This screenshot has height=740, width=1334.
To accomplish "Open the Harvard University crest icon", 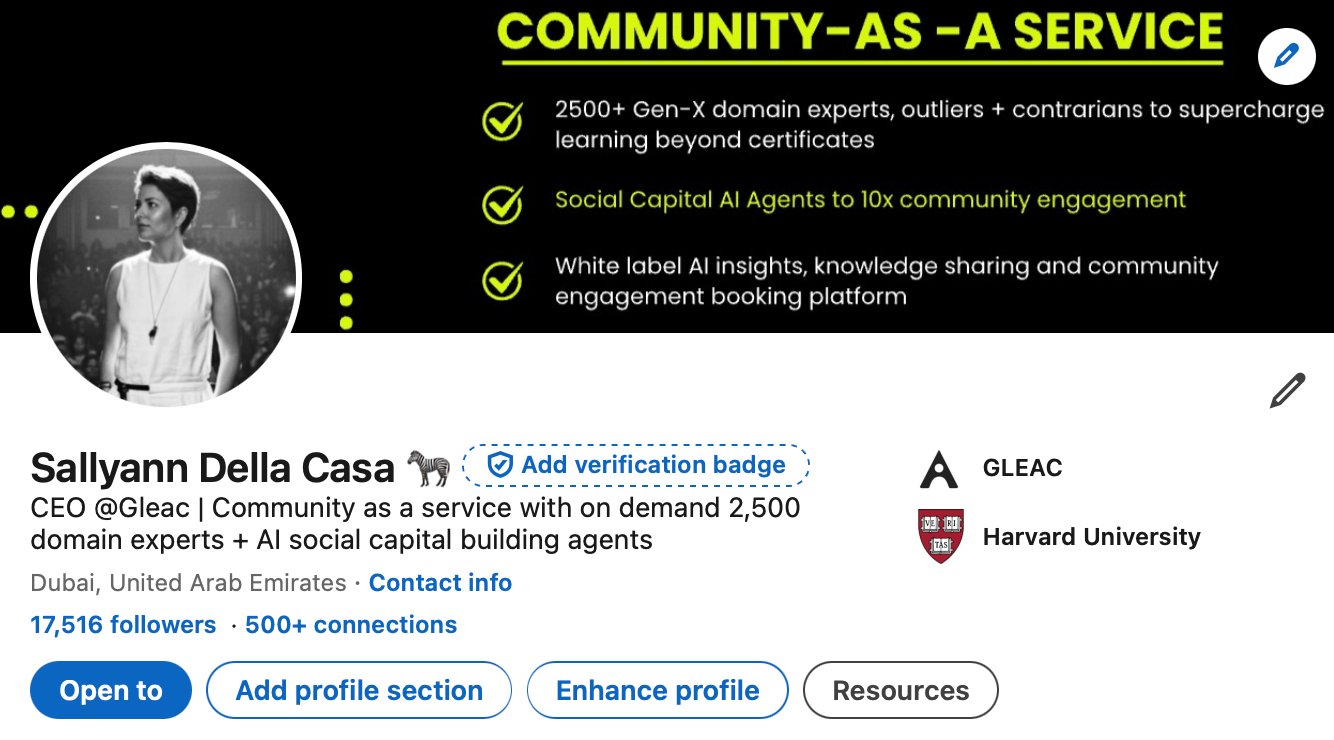I will [x=940, y=537].
